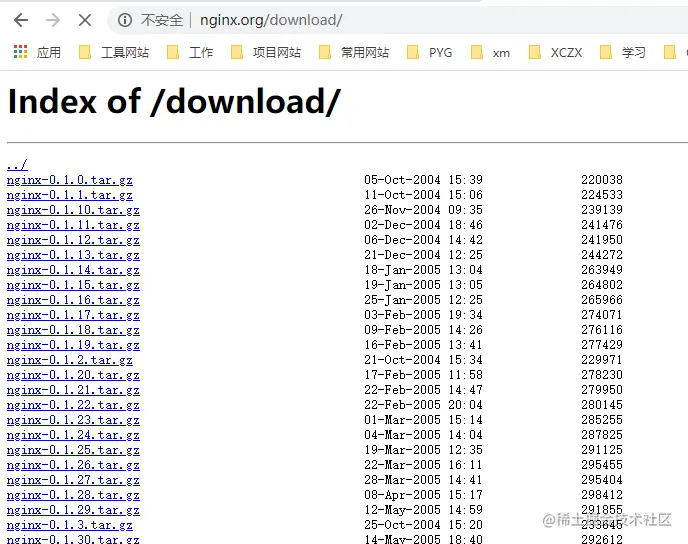The height and width of the screenshot is (544, 688).
Task: Download nginx-0.1.23.tar.gz
Action: click(x=73, y=420)
